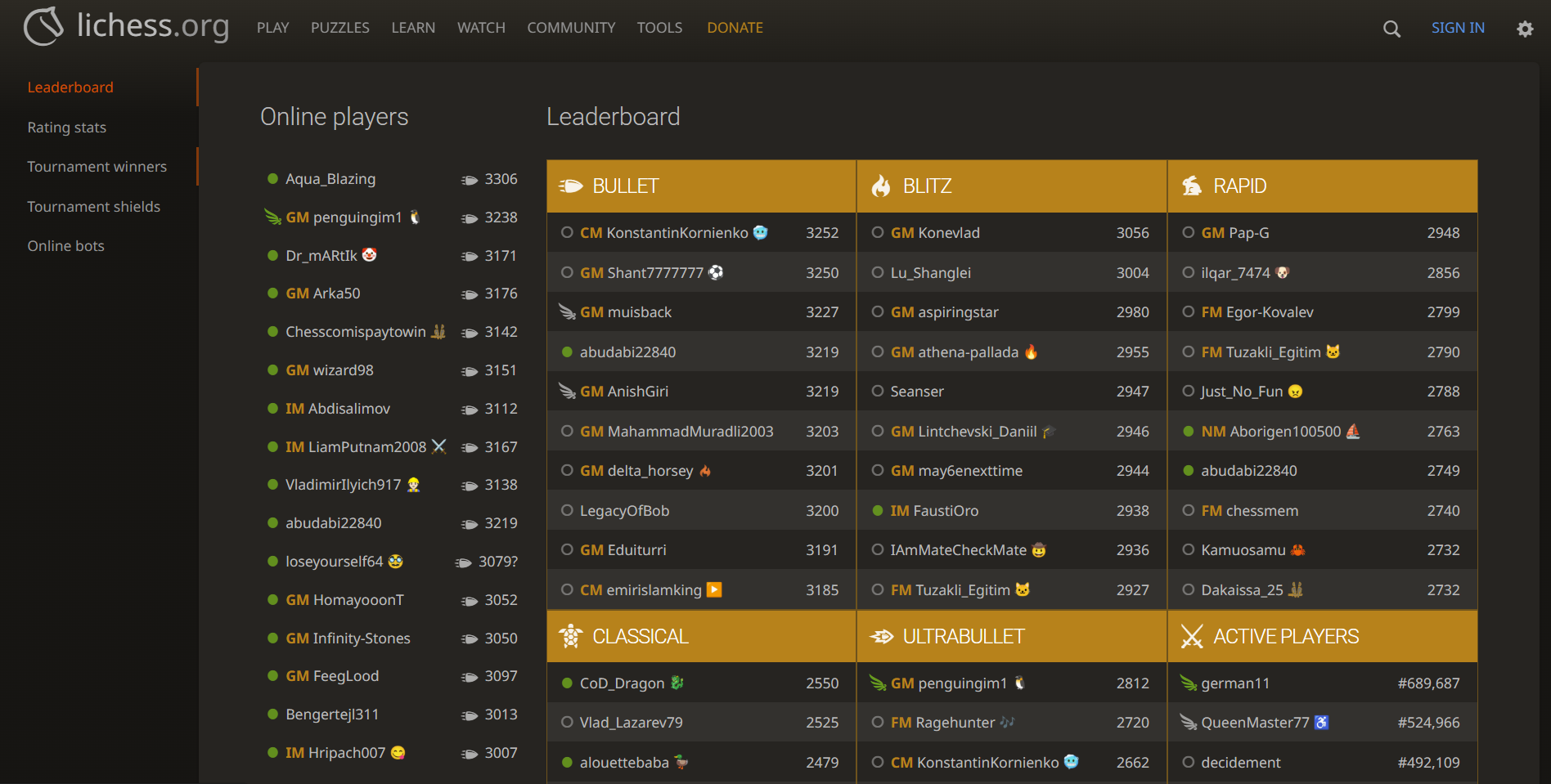The image size is (1551, 784).
Task: Open the COMMUNITY menu
Action: [x=571, y=28]
